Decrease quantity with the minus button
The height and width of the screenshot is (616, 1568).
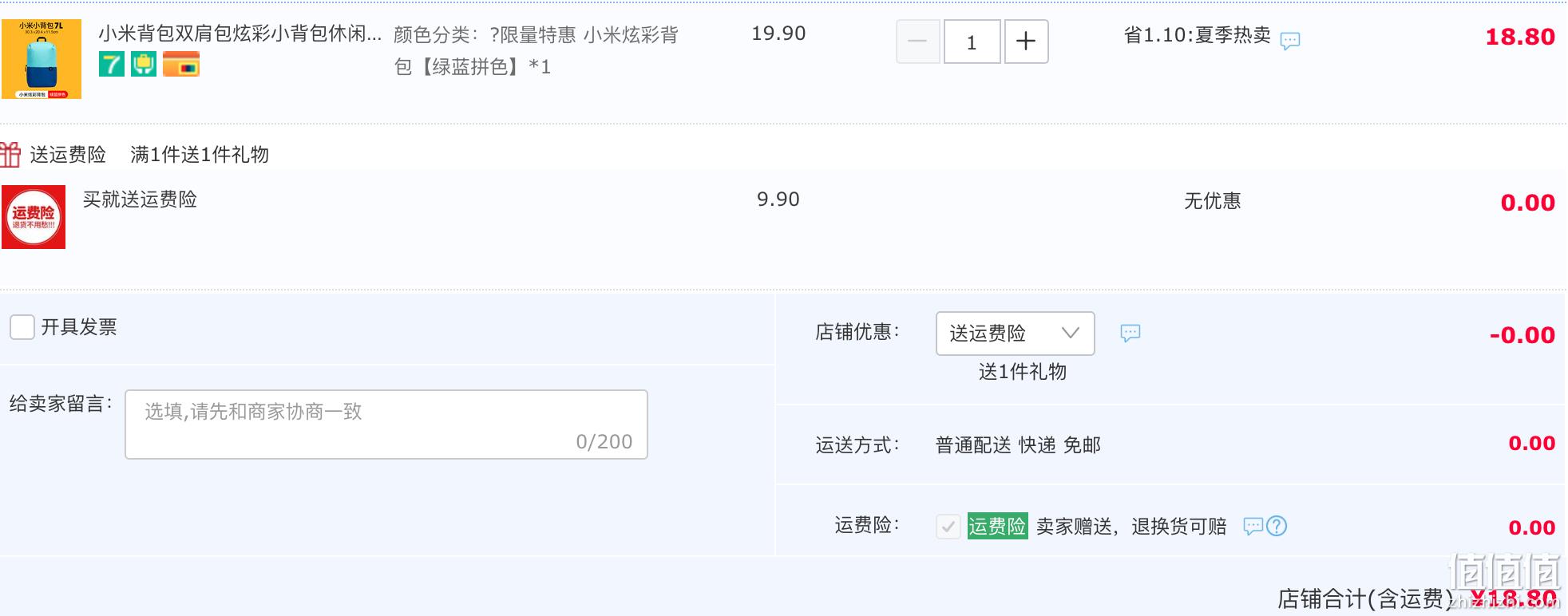917,41
